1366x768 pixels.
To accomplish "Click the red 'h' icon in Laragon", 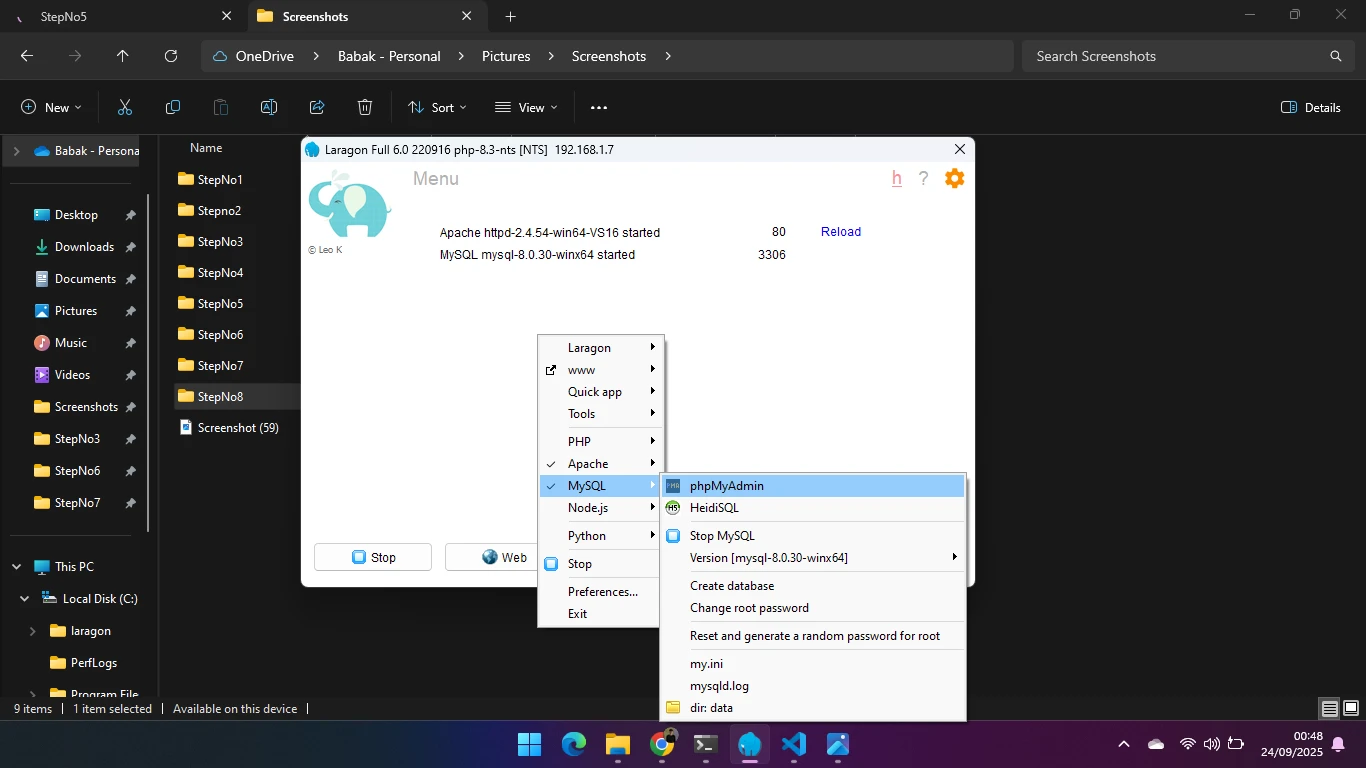I will click(x=896, y=179).
